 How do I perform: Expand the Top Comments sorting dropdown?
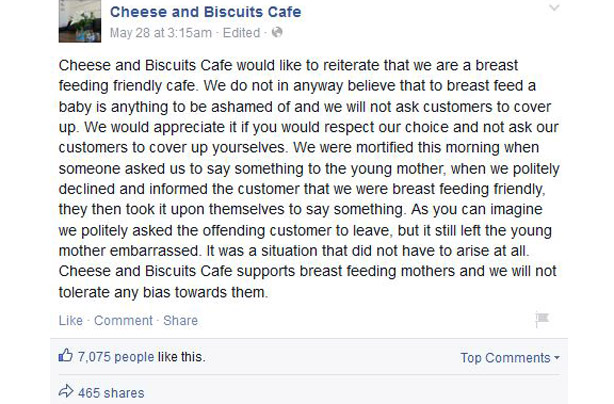(510, 357)
